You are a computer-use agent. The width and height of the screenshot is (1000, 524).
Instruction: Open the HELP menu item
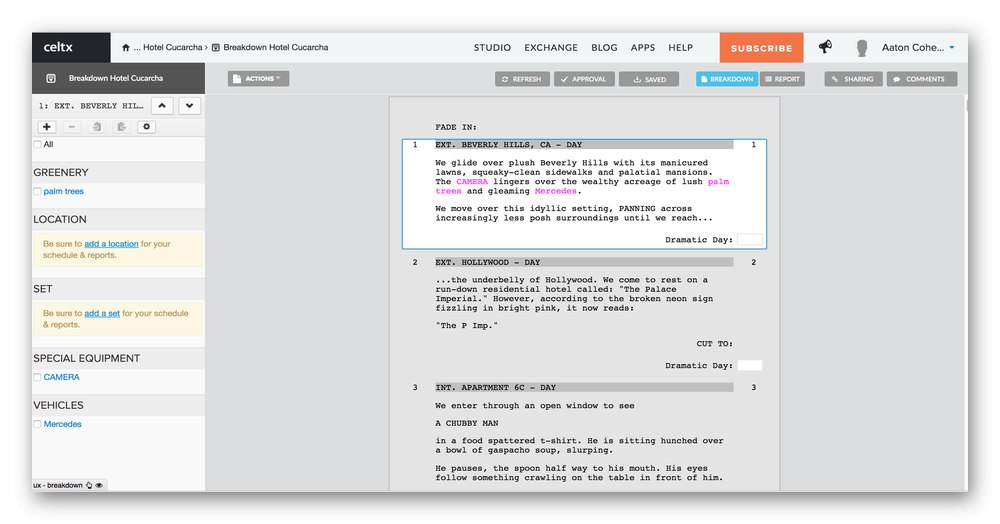(x=680, y=47)
